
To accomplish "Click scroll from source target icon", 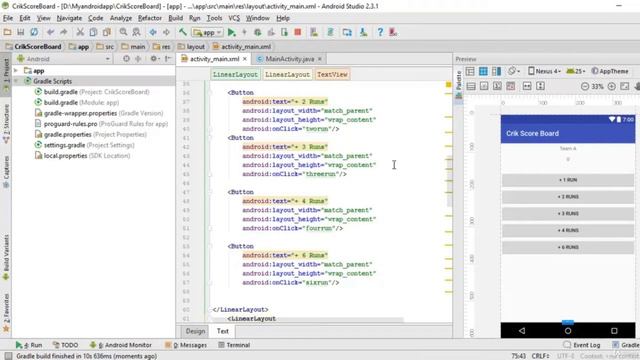I will pyautogui.click(x=126, y=59).
